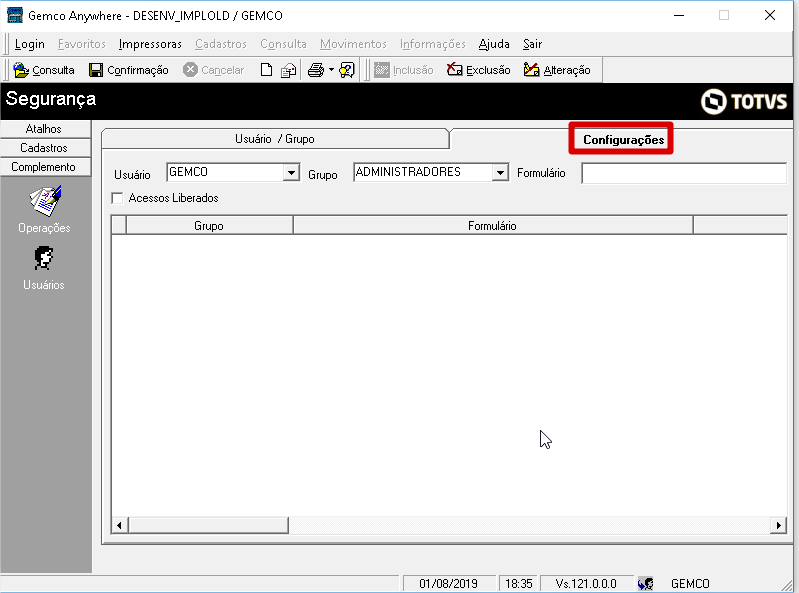Click the Inclusão toolbar button
This screenshot has width=799, height=593.
(x=404, y=70)
